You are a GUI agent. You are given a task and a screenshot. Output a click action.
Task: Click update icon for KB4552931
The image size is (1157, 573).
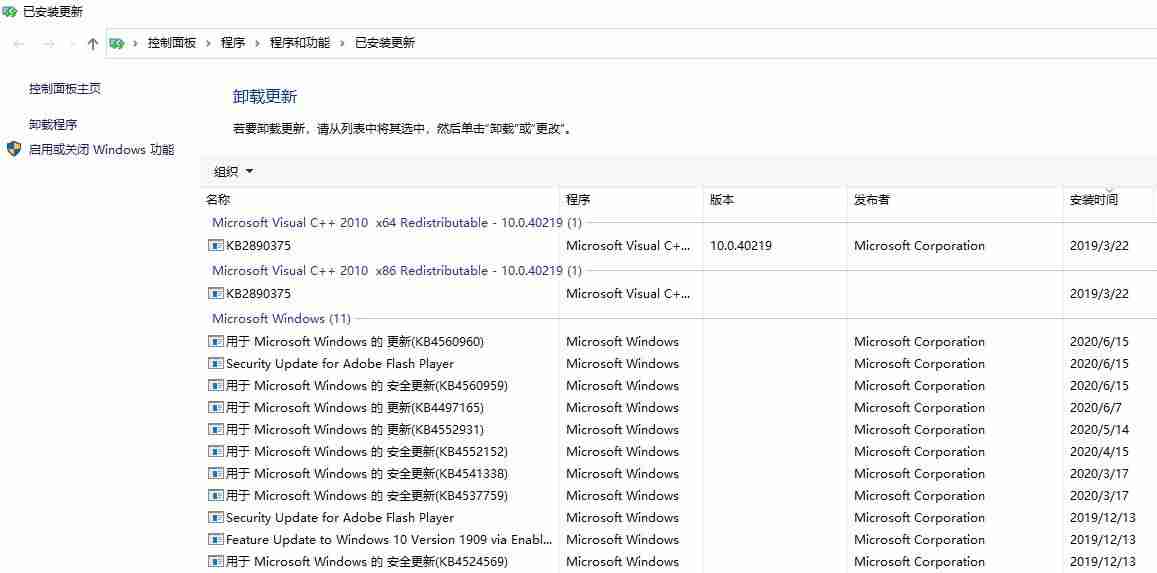coord(215,429)
